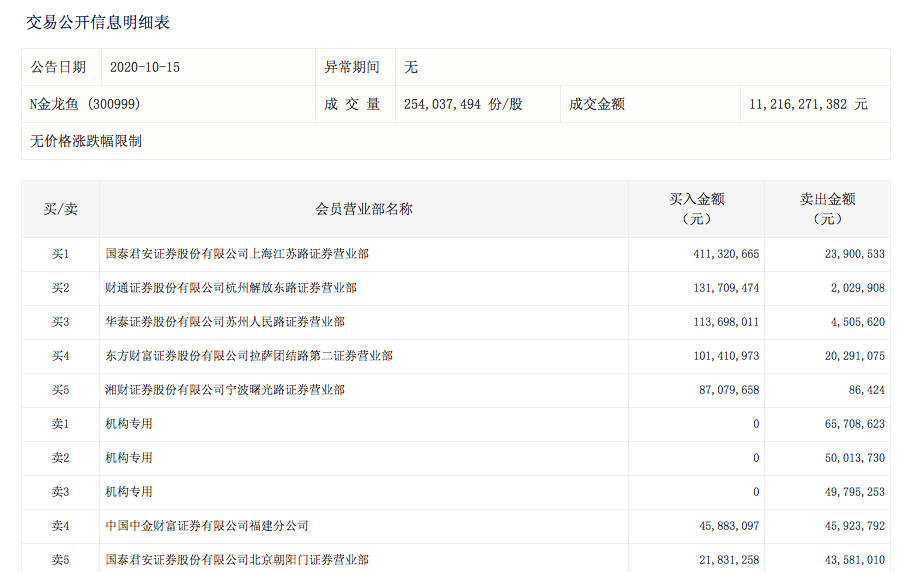Click 国泰君安证券北京朝阳门证券营业部
This screenshot has width=902, height=572.
tap(237, 559)
